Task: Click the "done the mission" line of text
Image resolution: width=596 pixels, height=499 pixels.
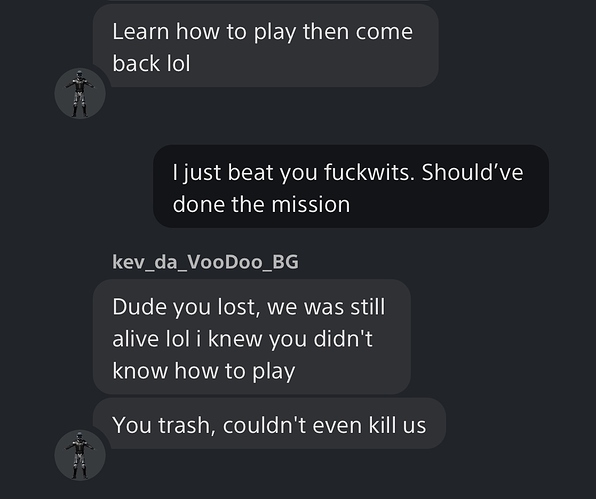Action: point(261,204)
